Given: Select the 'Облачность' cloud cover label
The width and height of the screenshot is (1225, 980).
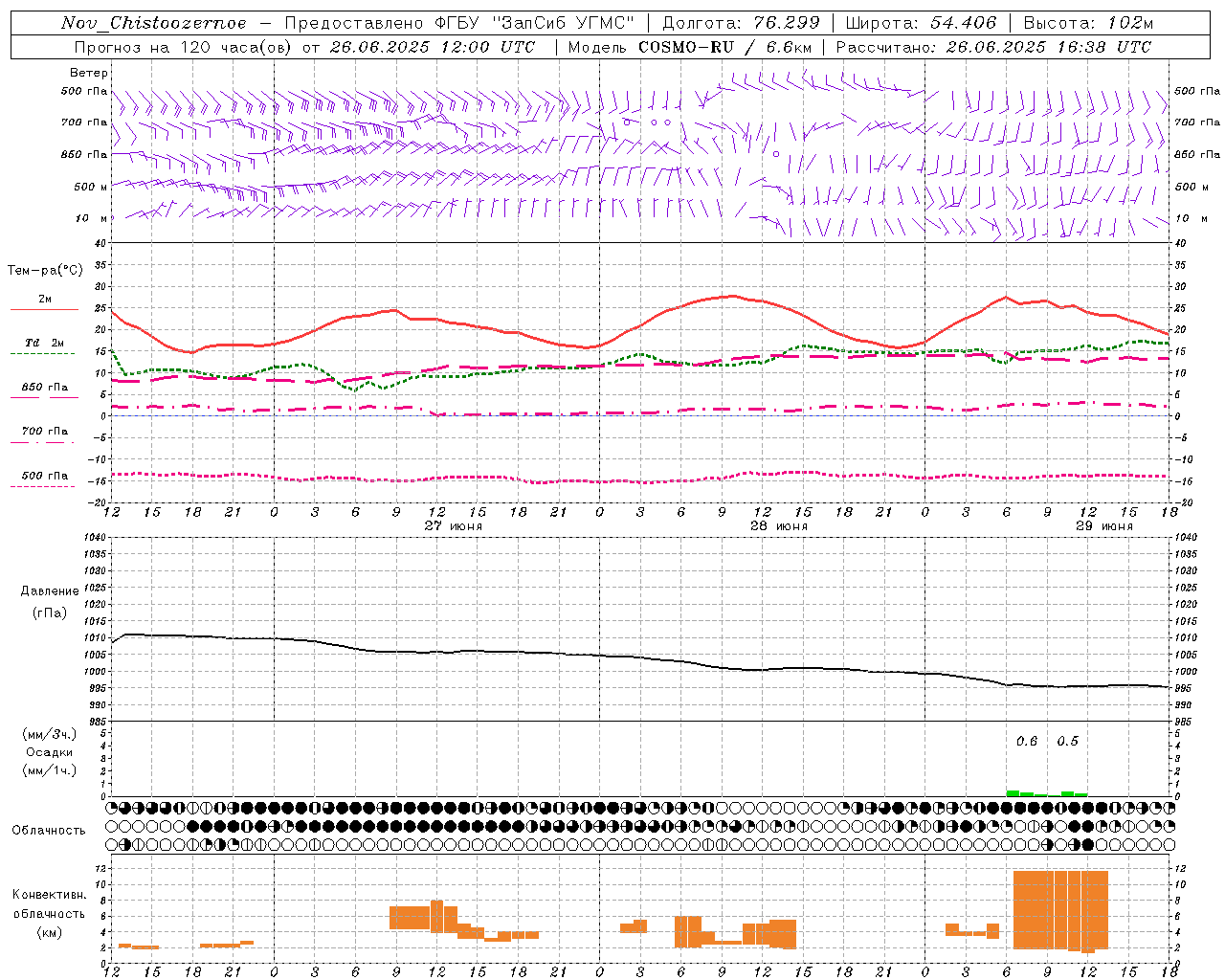Looking at the screenshot, I should coord(49,831).
